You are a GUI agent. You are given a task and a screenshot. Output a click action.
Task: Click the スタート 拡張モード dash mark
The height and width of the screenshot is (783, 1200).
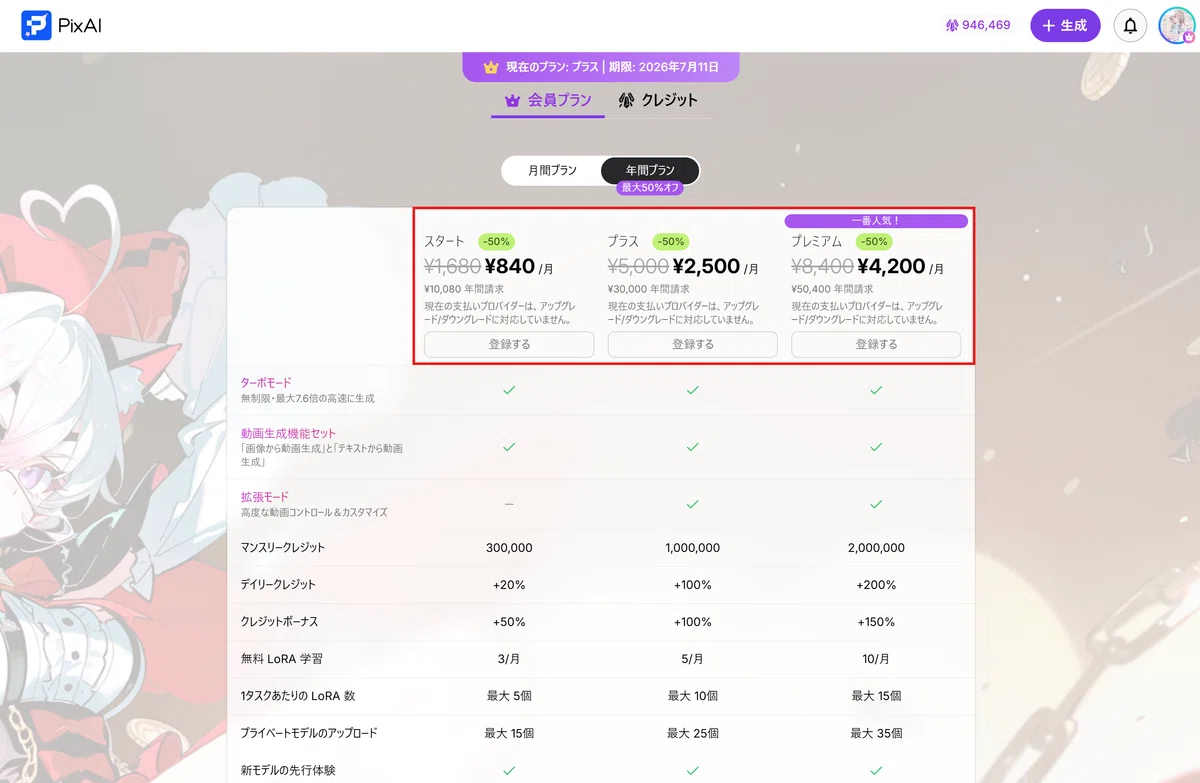508,504
